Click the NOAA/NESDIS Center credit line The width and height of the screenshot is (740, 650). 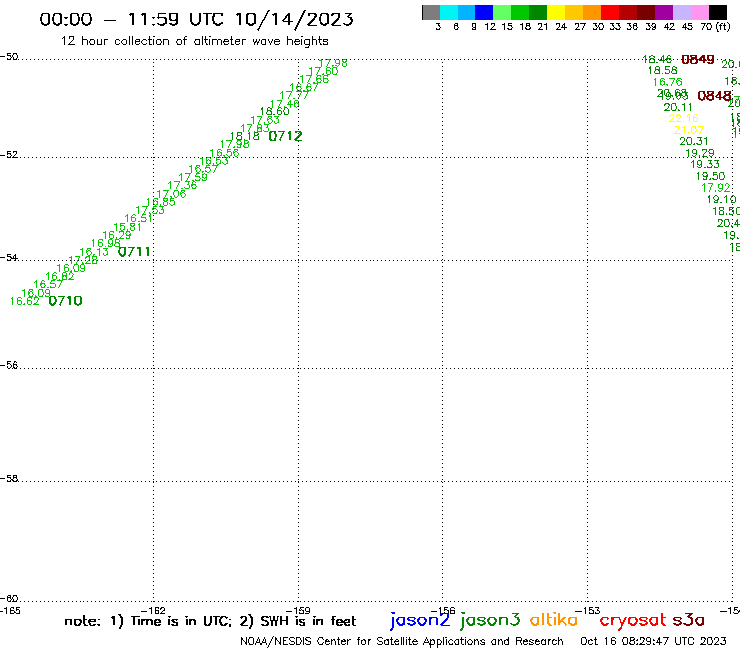point(402,641)
